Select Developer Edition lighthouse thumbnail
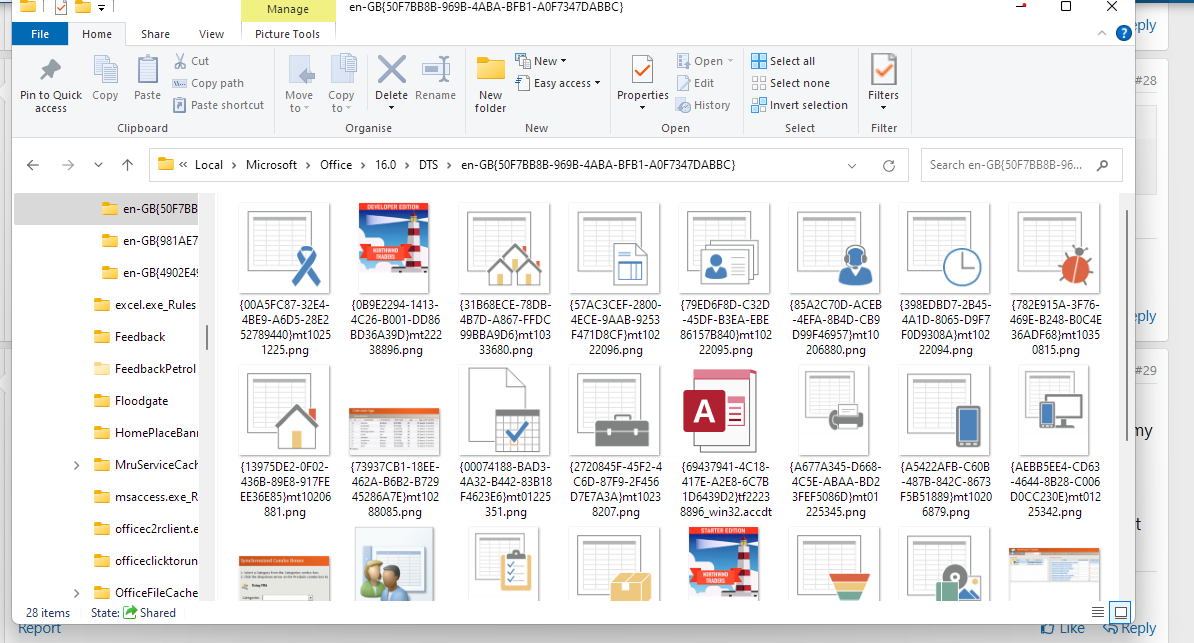1194x643 pixels. [394, 248]
